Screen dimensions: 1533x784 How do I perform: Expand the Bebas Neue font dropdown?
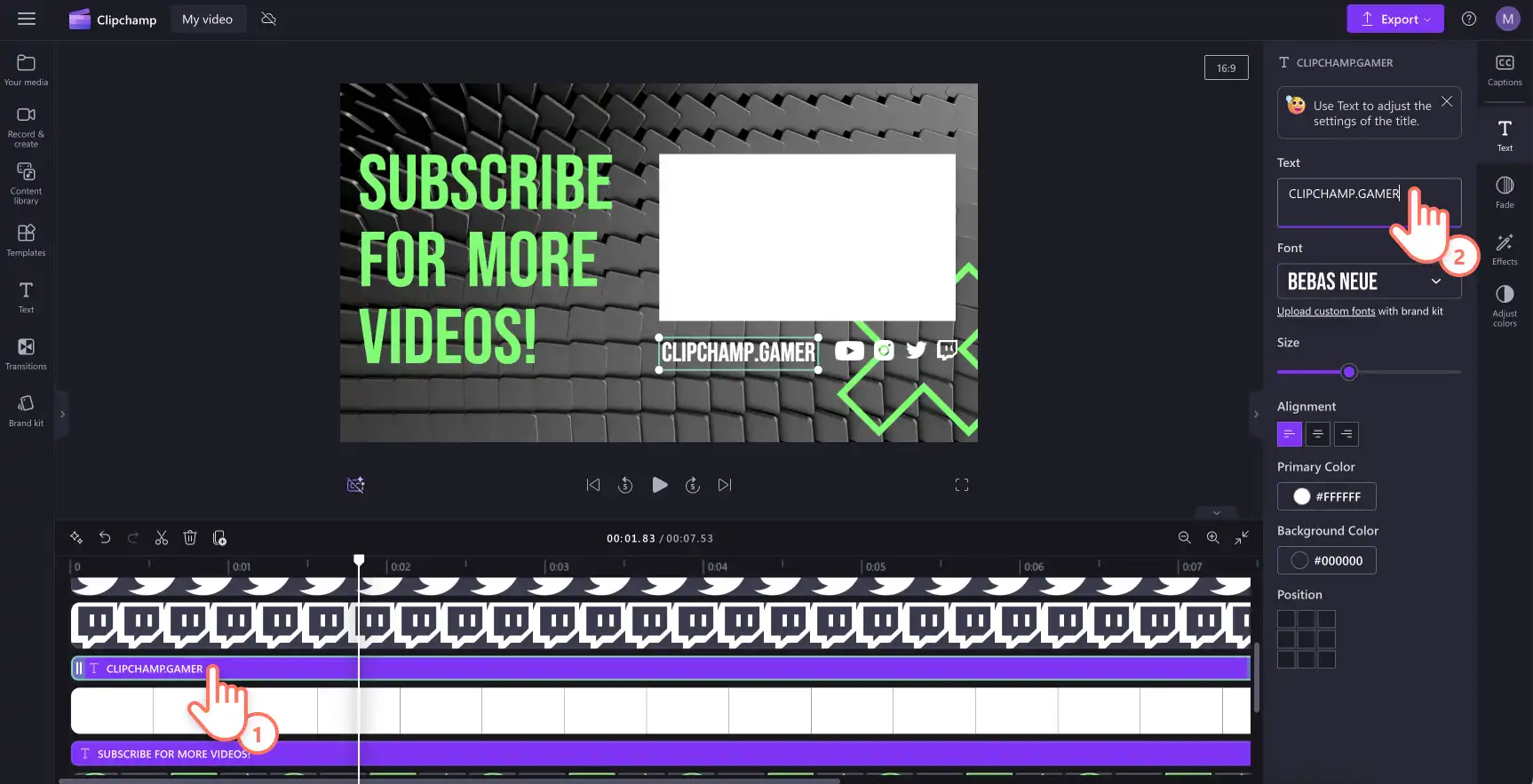(x=1369, y=281)
